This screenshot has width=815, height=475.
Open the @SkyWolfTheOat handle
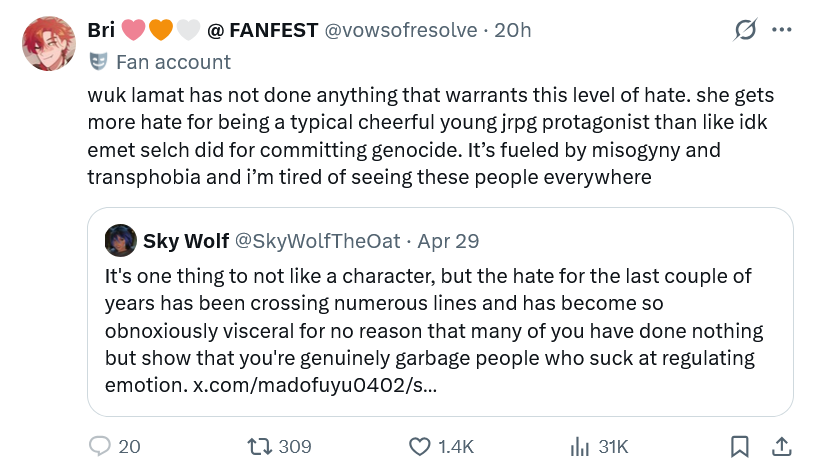[x=318, y=241]
